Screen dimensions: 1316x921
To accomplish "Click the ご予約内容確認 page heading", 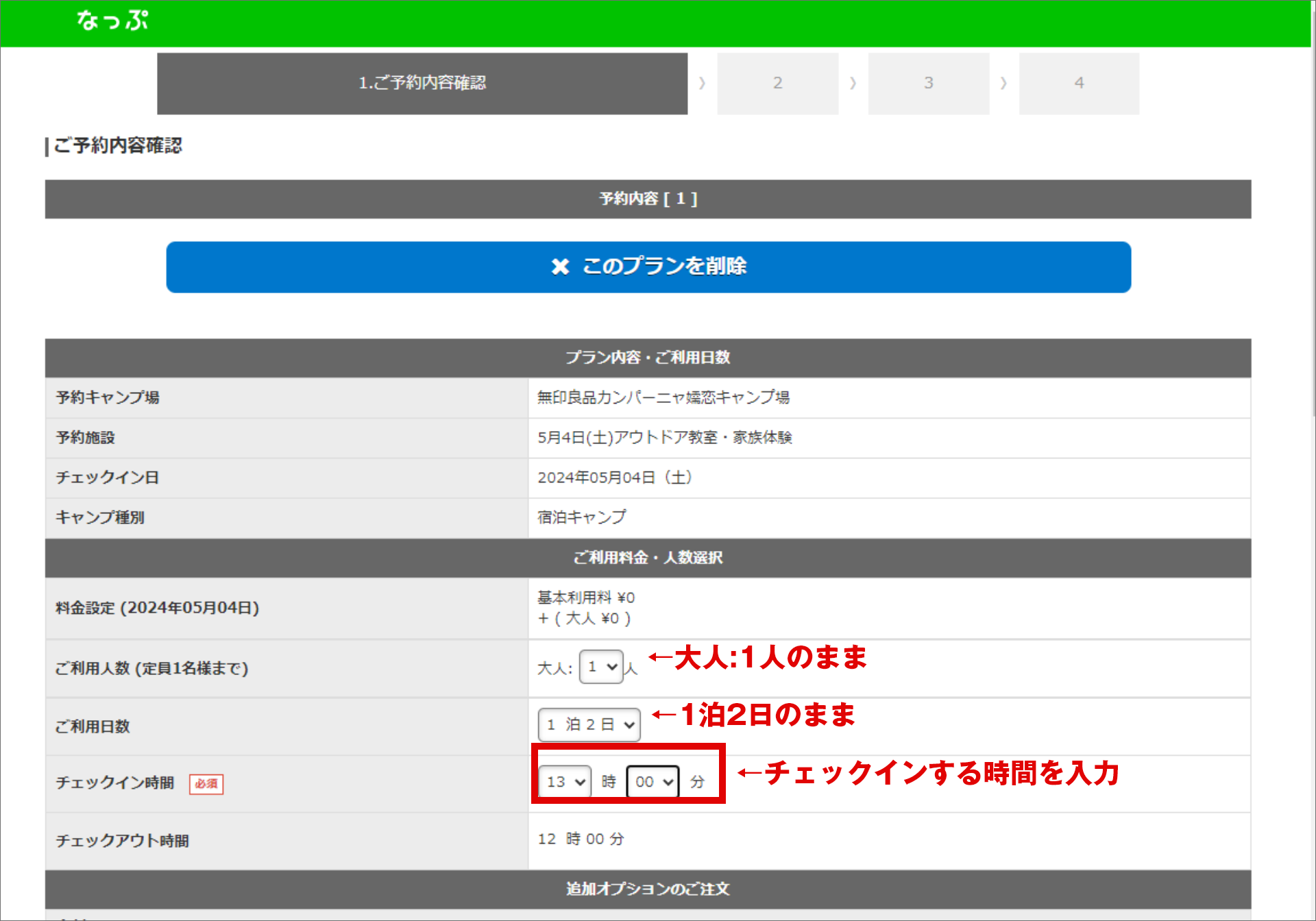I will point(117,145).
